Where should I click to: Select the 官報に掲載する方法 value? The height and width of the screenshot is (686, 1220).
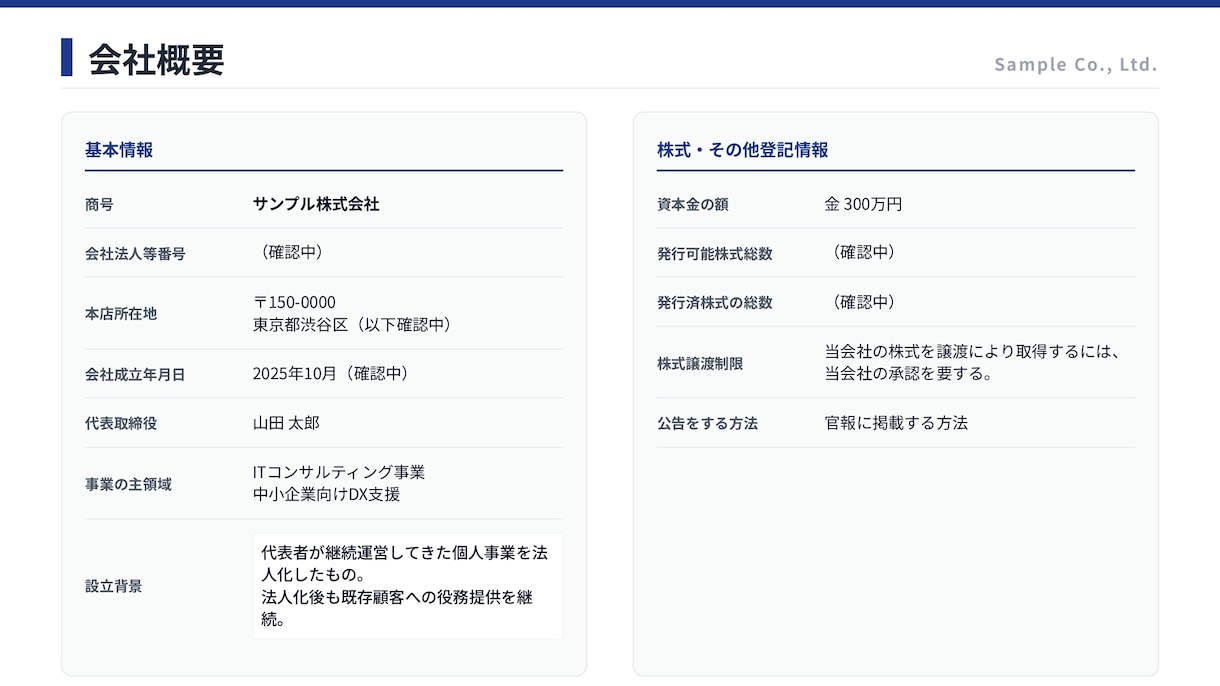(x=897, y=423)
